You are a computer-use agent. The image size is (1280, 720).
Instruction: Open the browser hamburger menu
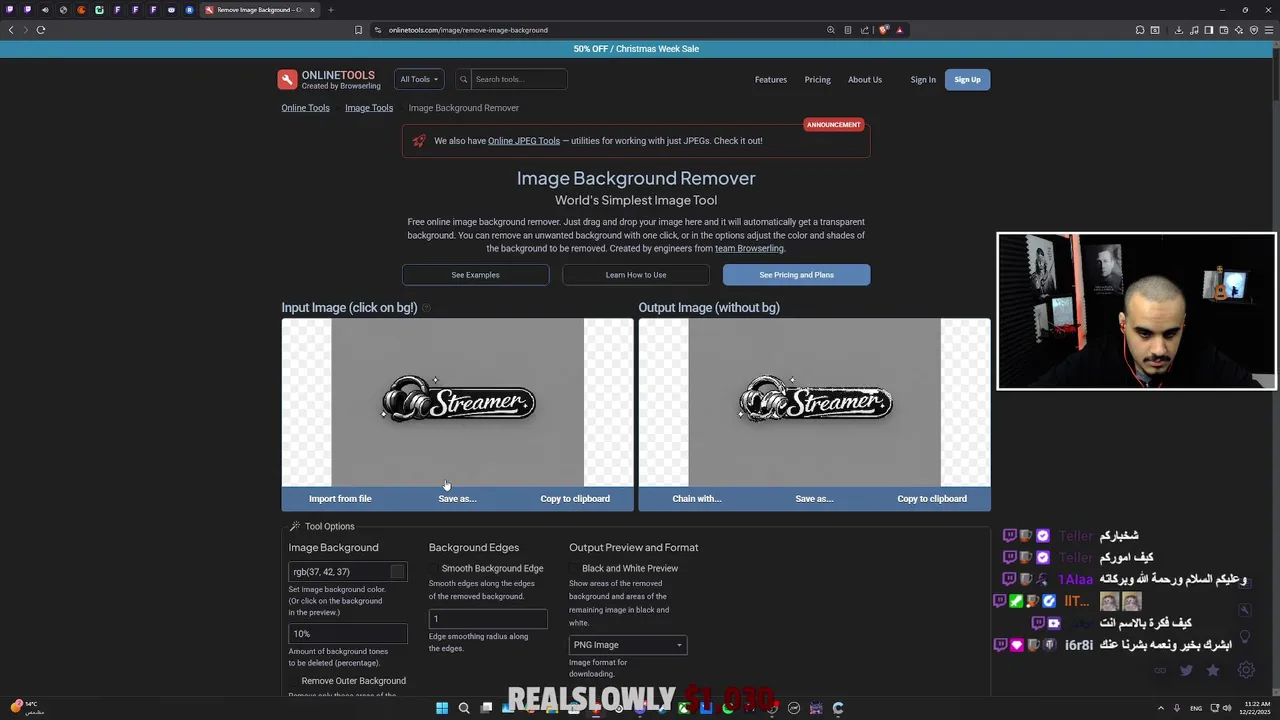[x=1269, y=30]
